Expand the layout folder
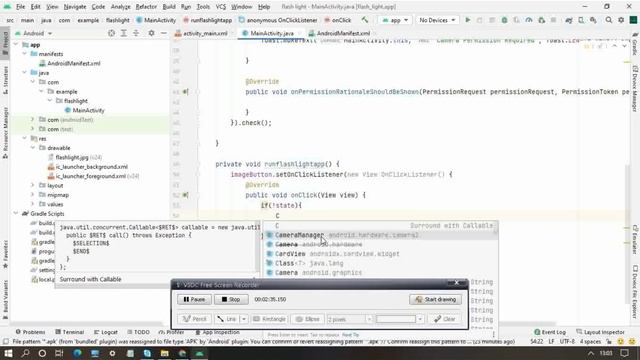Viewport: 640px width, 360px height. coord(33,185)
